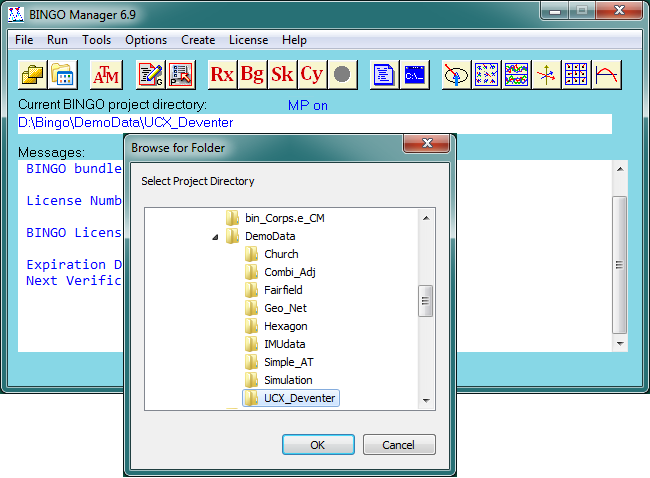Click the red curve graph icon

(x=606, y=75)
